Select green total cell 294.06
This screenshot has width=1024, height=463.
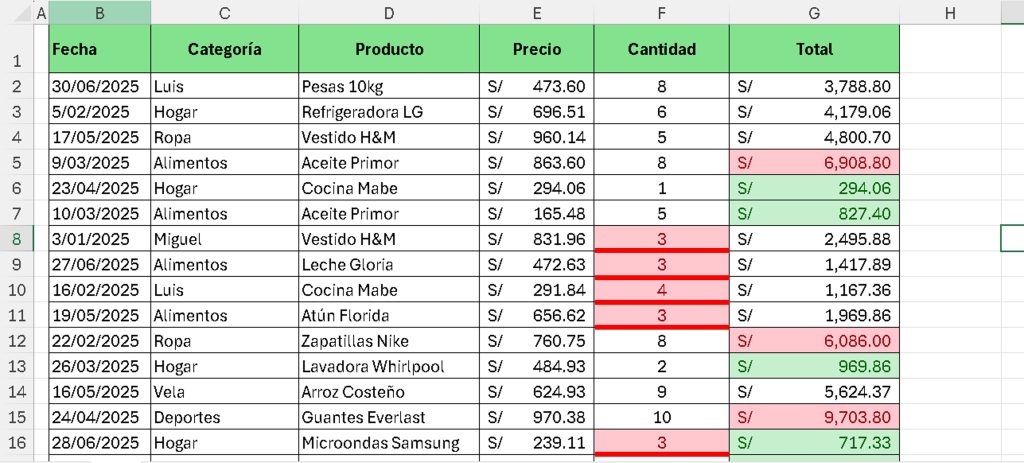(814, 188)
